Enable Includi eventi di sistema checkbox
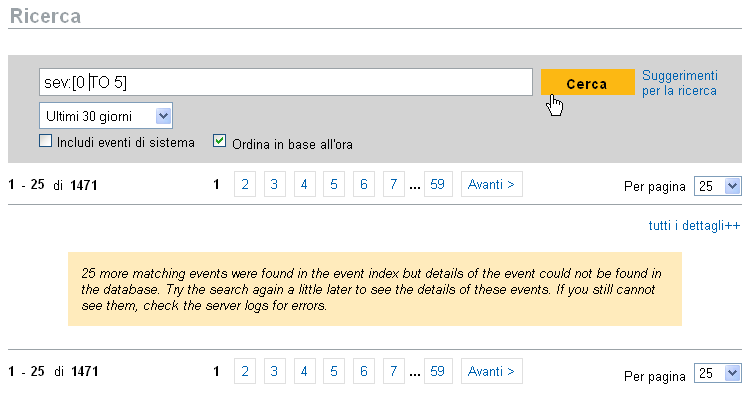 click(x=46, y=141)
